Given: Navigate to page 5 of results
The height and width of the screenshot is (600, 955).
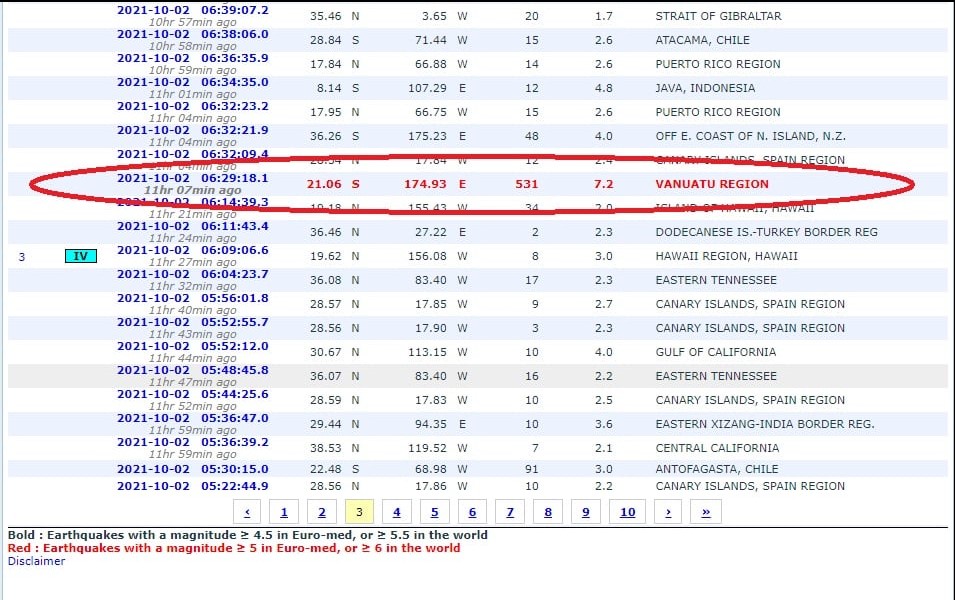Looking at the screenshot, I should [x=434, y=512].
